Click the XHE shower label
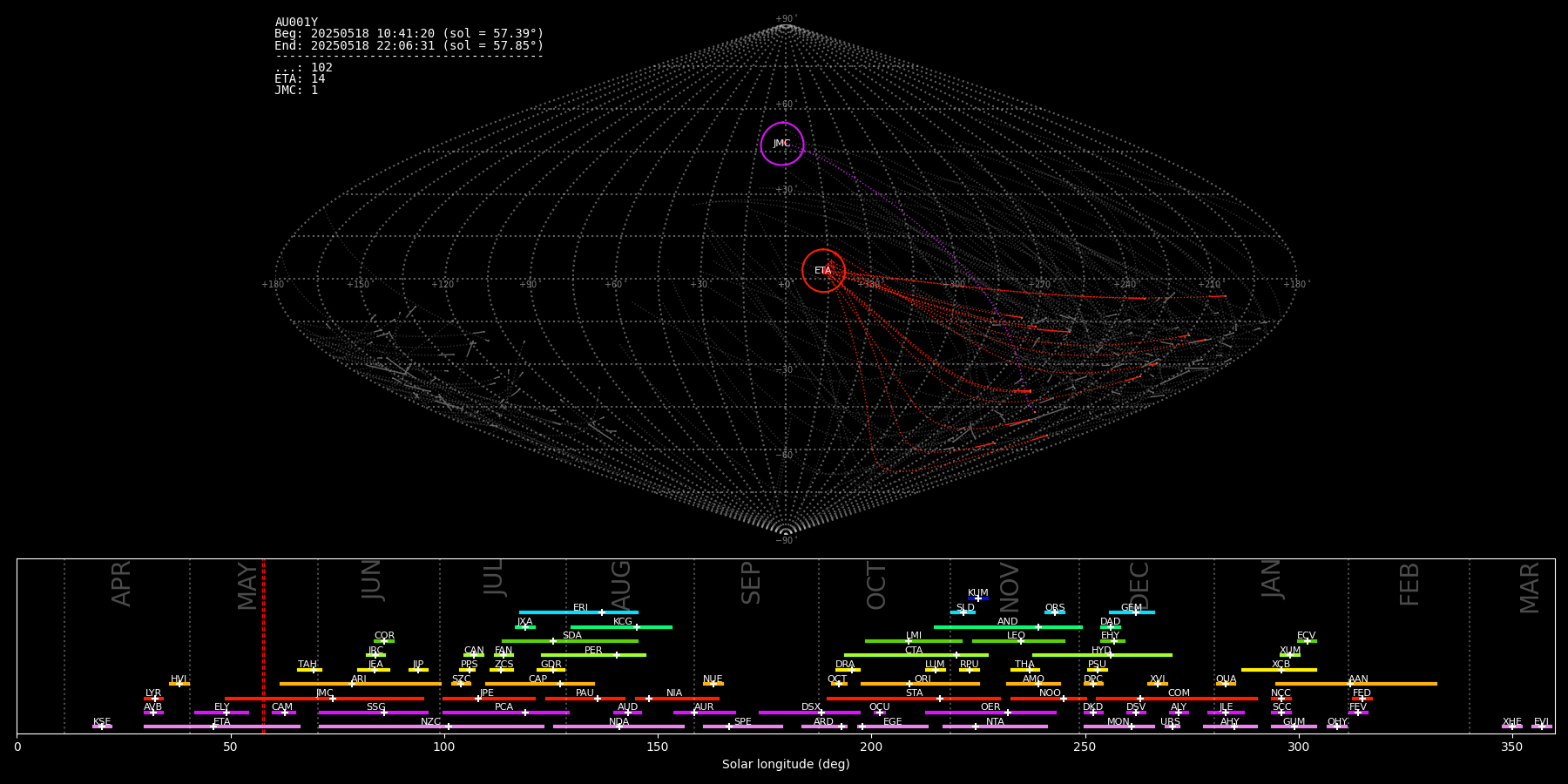This screenshot has height=784, width=1568. coord(1512,722)
